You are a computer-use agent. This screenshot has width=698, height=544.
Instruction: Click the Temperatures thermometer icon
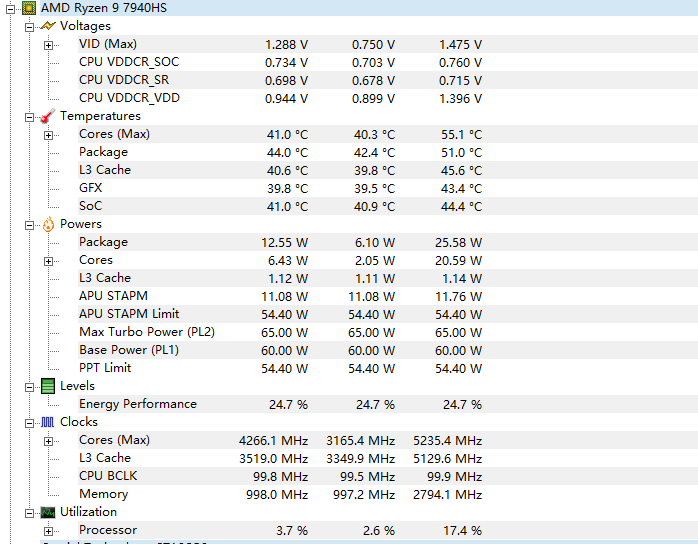[48, 116]
